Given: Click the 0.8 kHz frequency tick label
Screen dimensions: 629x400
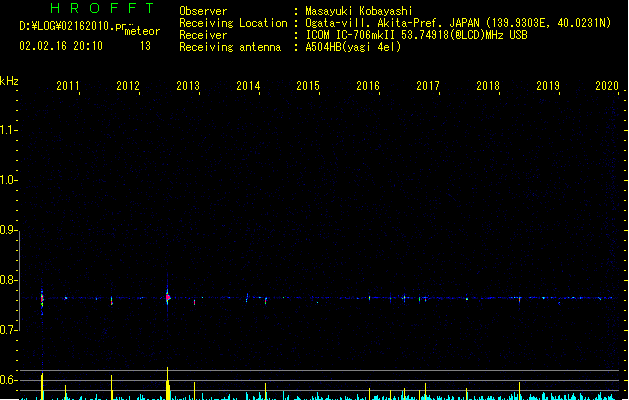Looking at the screenshot, I should pyautogui.click(x=8, y=280).
